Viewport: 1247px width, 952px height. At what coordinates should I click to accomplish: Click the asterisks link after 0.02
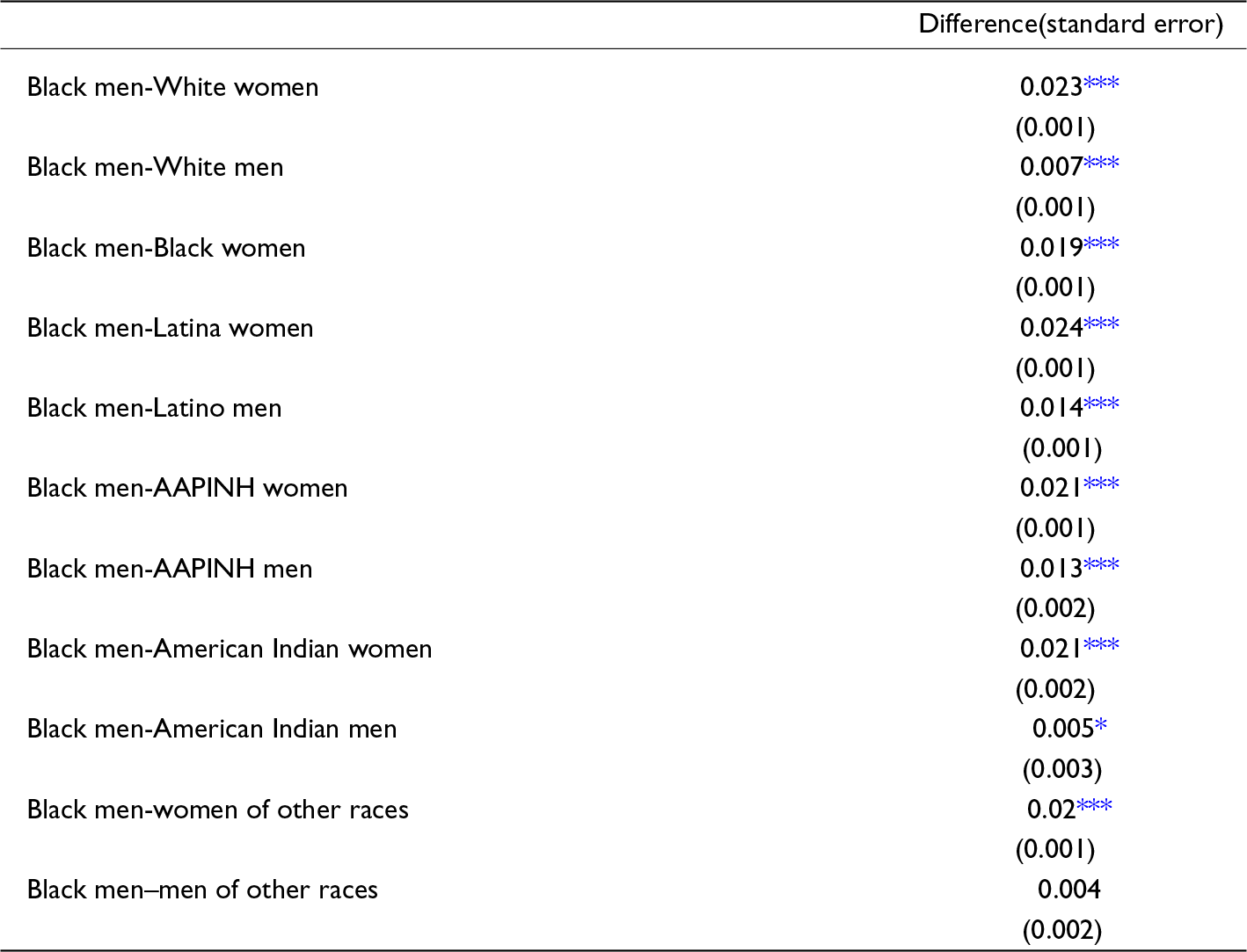click(1094, 806)
